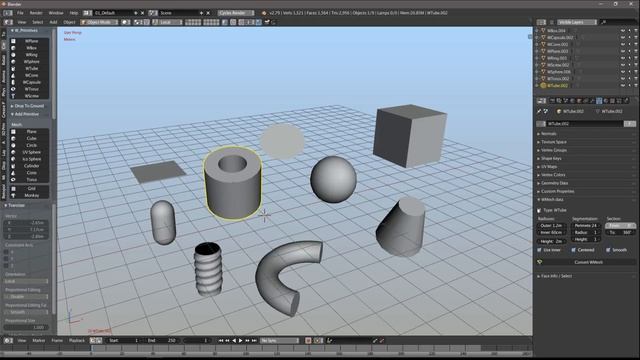Add a WCone primitive
The width and height of the screenshot is (640, 360).
[x=29, y=76]
